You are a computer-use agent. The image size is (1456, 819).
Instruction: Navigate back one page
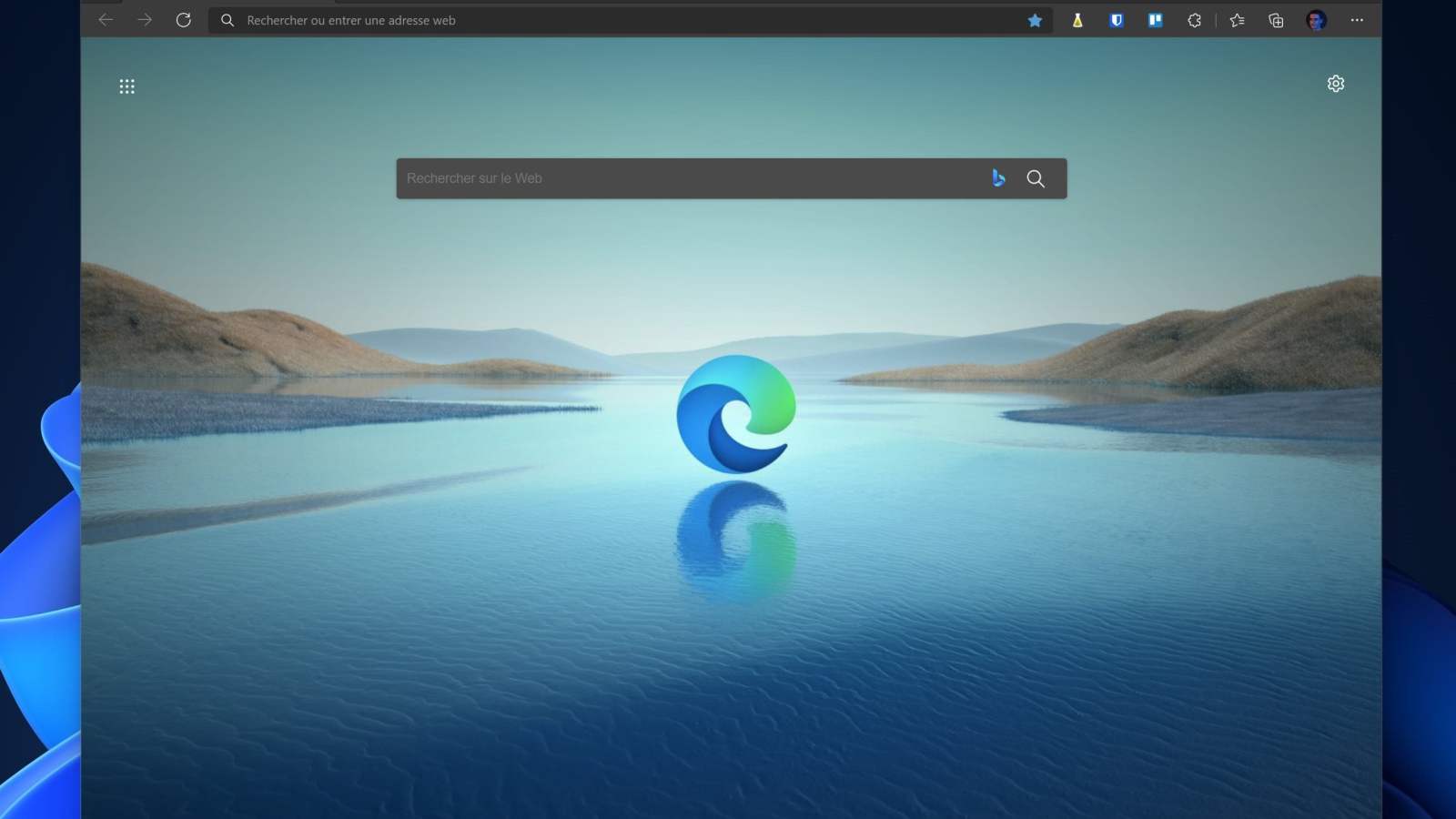pos(106,20)
